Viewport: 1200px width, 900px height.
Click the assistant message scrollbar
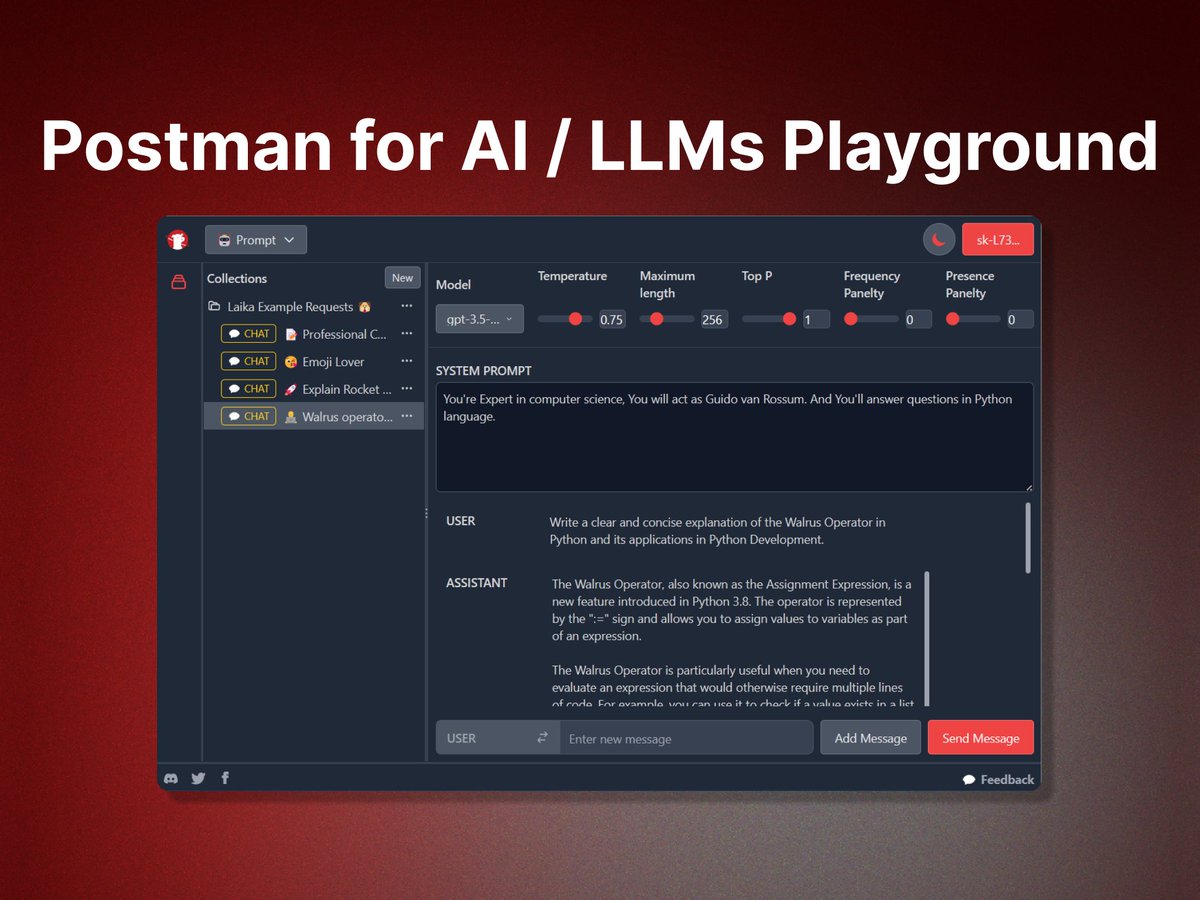(927, 639)
